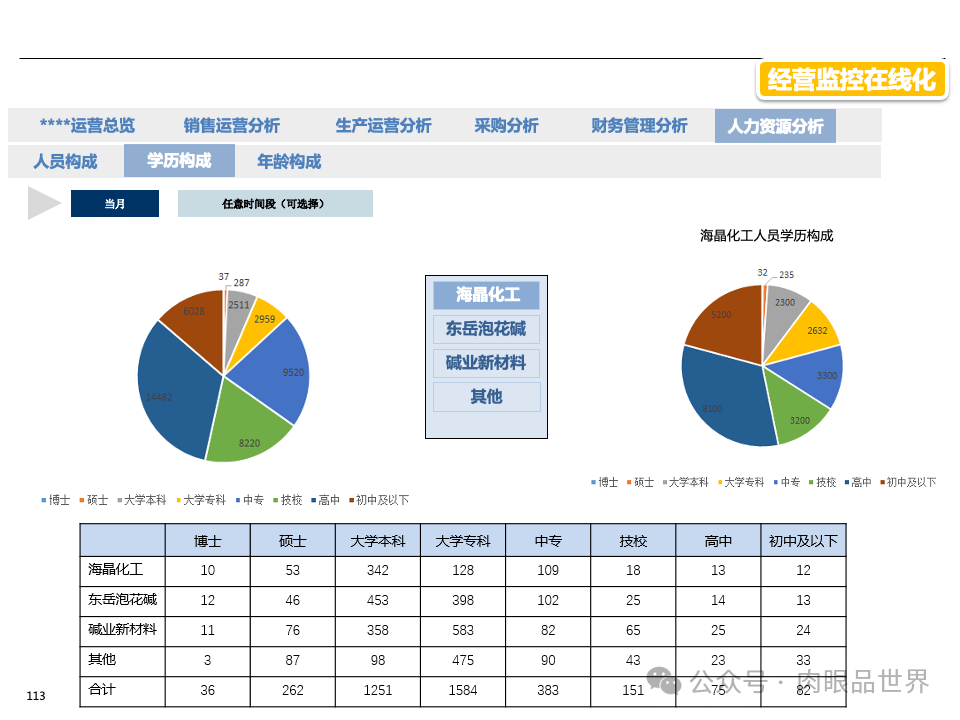
Task: Open the 人员构成 sub-tab
Action: 66,162
